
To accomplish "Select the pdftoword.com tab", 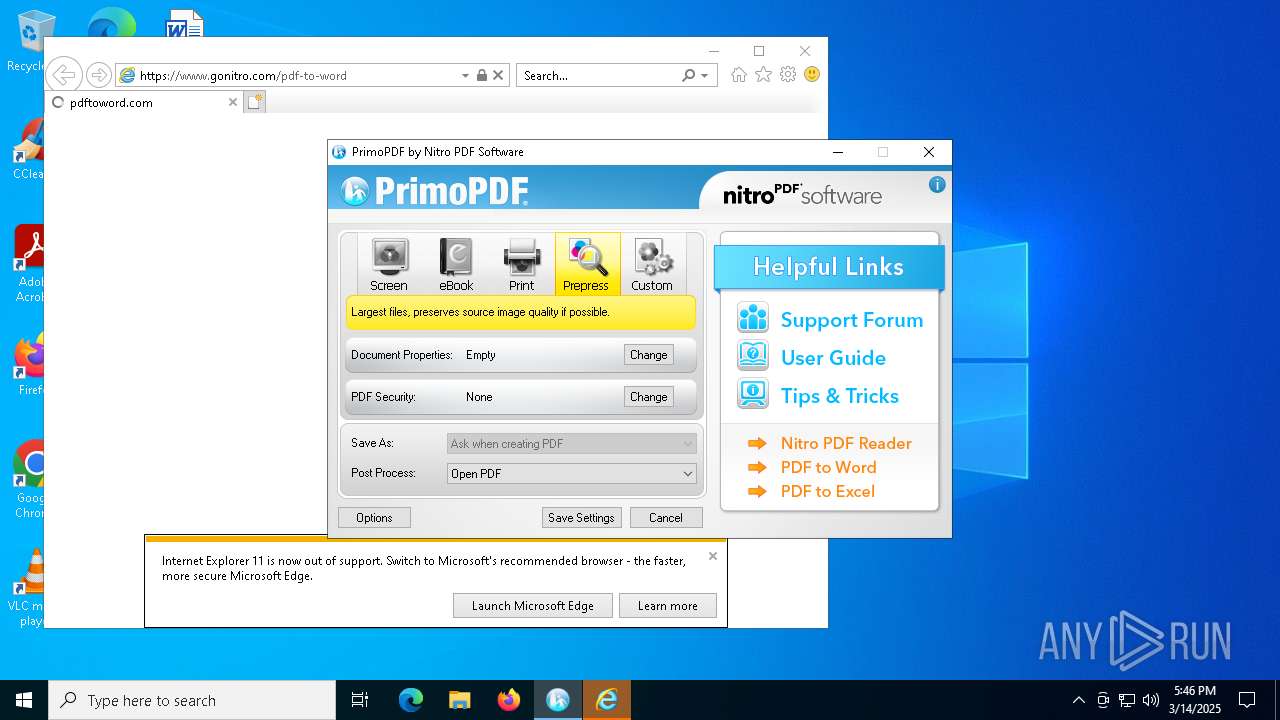I will (143, 102).
